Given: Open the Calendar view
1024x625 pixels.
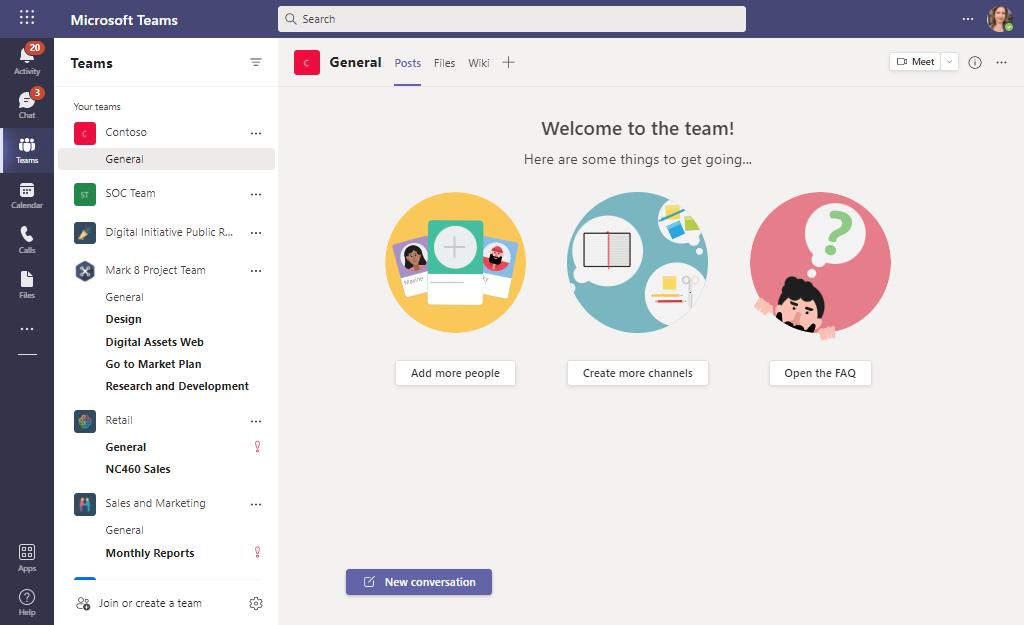Looking at the screenshot, I should (27, 195).
